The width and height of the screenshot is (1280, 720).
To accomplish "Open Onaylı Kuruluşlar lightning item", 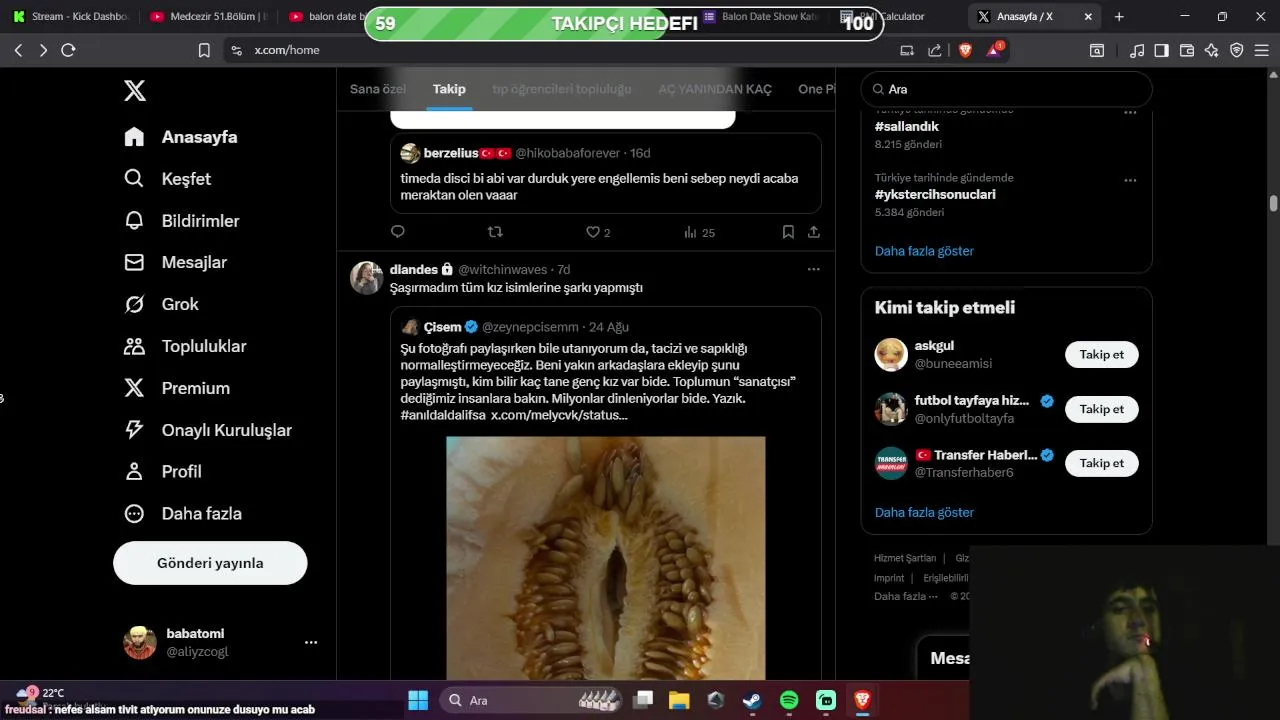I will (208, 430).
